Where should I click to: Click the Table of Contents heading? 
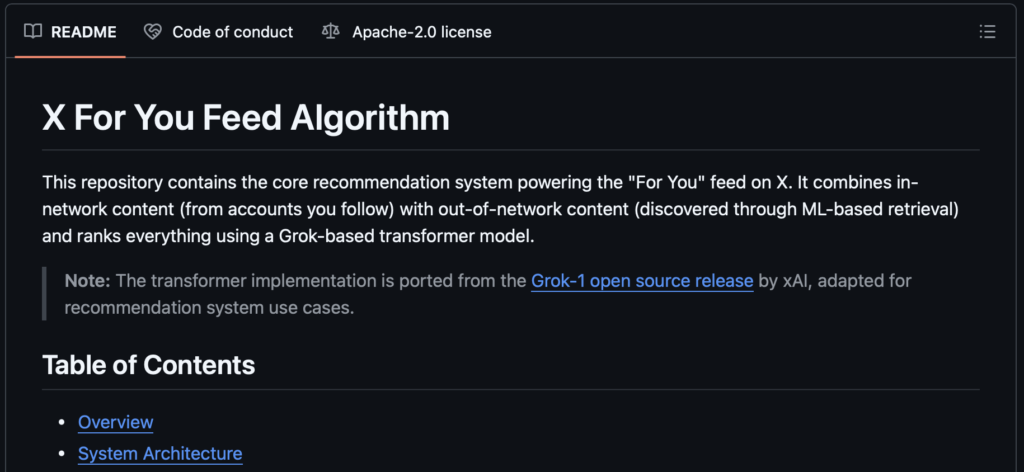(148, 365)
